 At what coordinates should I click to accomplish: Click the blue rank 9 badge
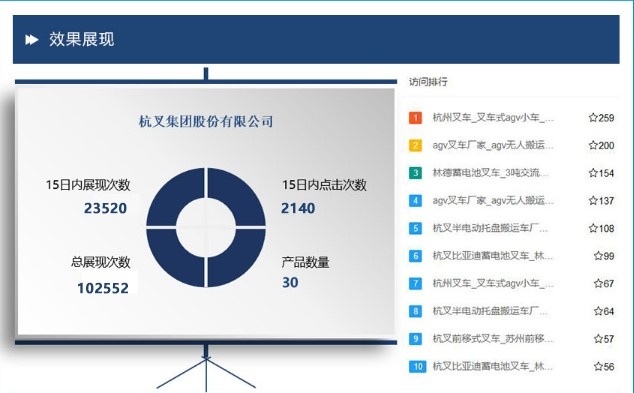click(x=415, y=339)
